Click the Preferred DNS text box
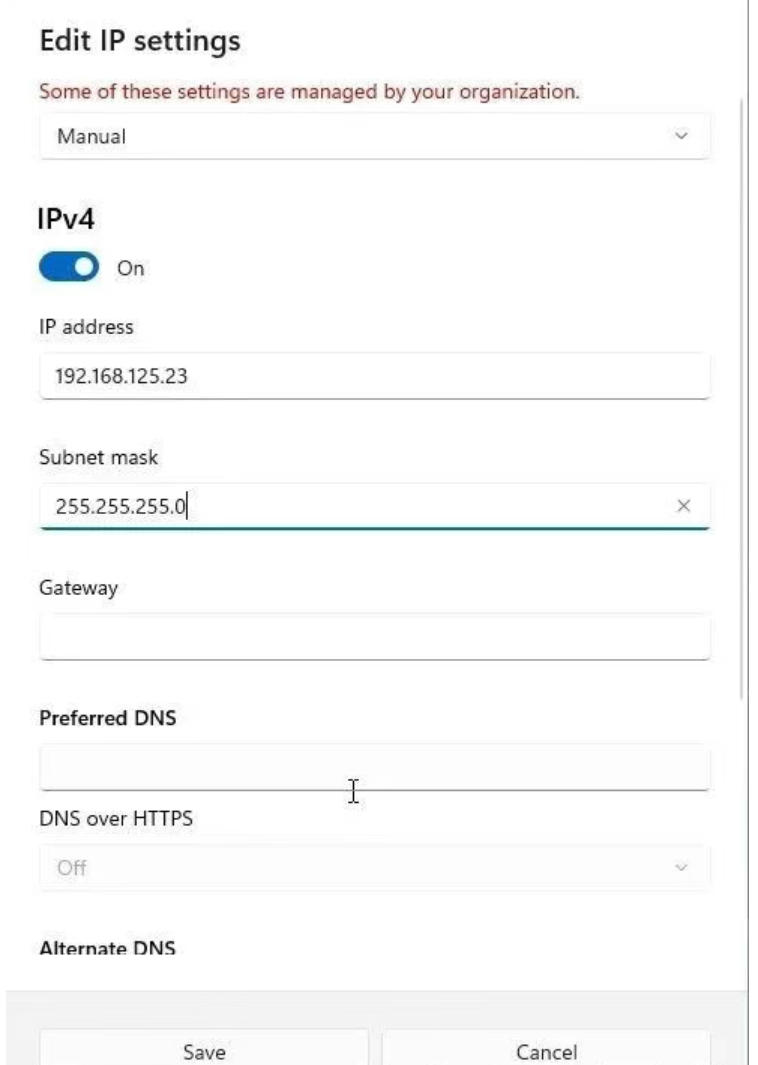Viewport: 758px width, 1065px height. (374, 767)
